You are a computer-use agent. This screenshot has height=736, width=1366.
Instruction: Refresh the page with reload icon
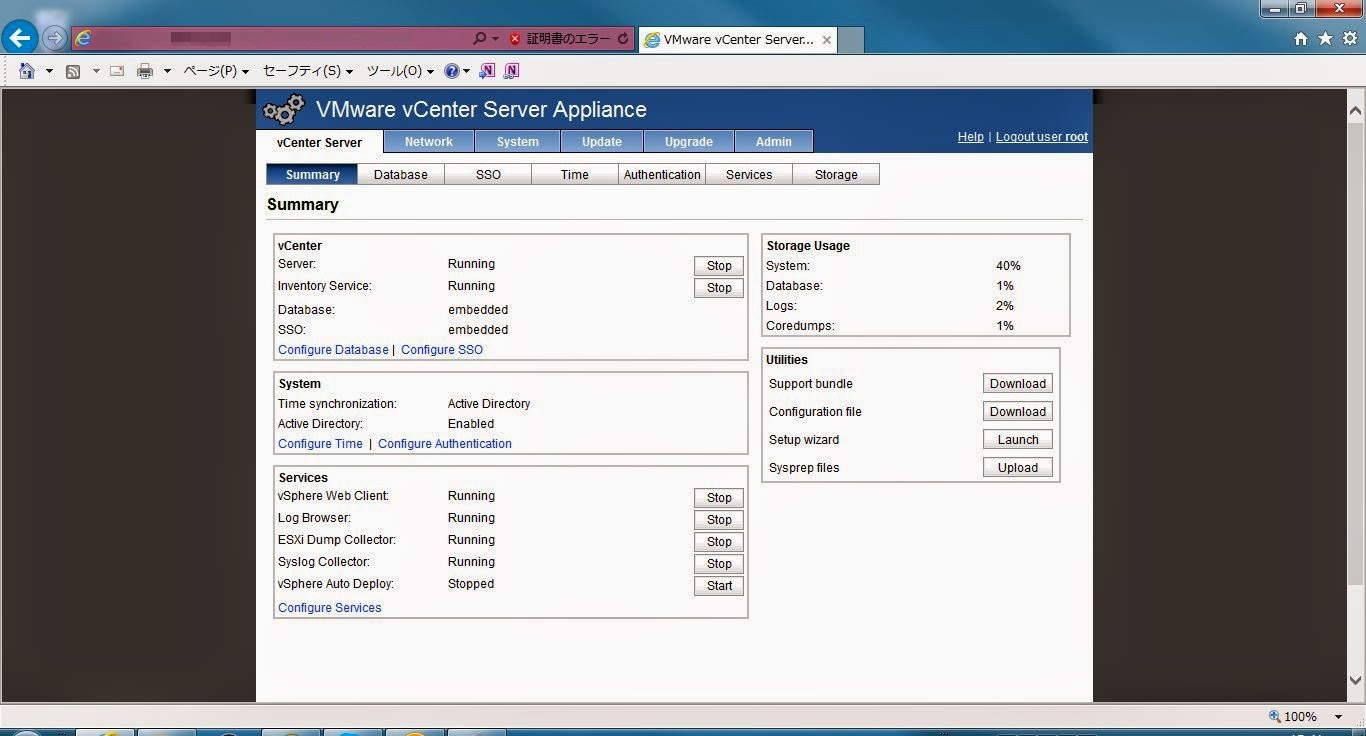(623, 39)
